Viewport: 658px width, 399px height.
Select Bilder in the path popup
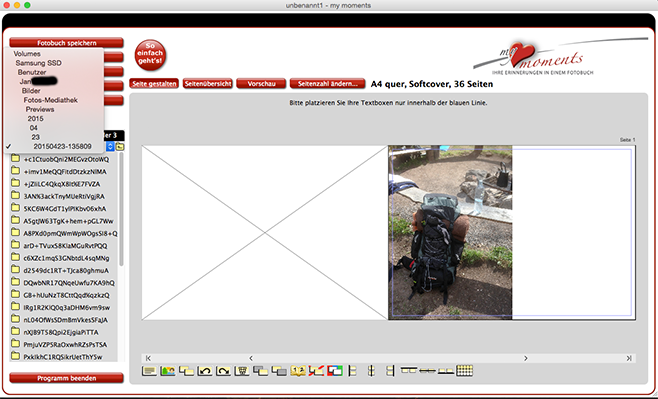pyautogui.click(x=31, y=91)
